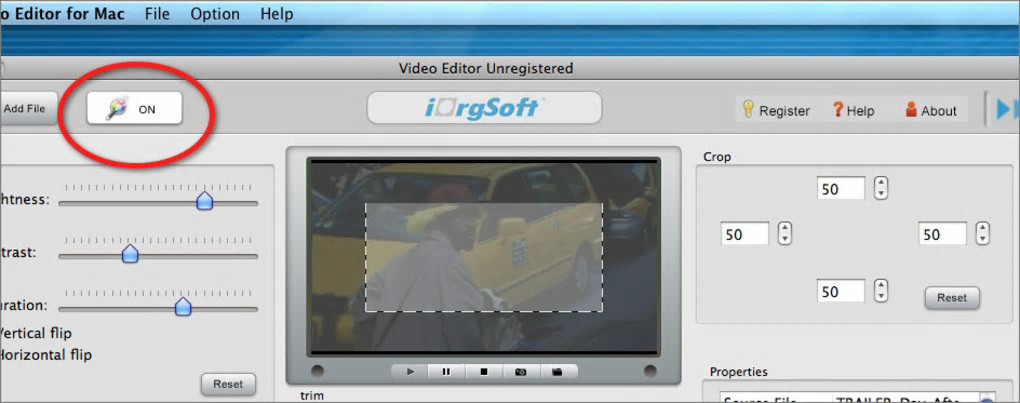Toggle the effect ON button with magnifier icon

pyautogui.click(x=135, y=109)
